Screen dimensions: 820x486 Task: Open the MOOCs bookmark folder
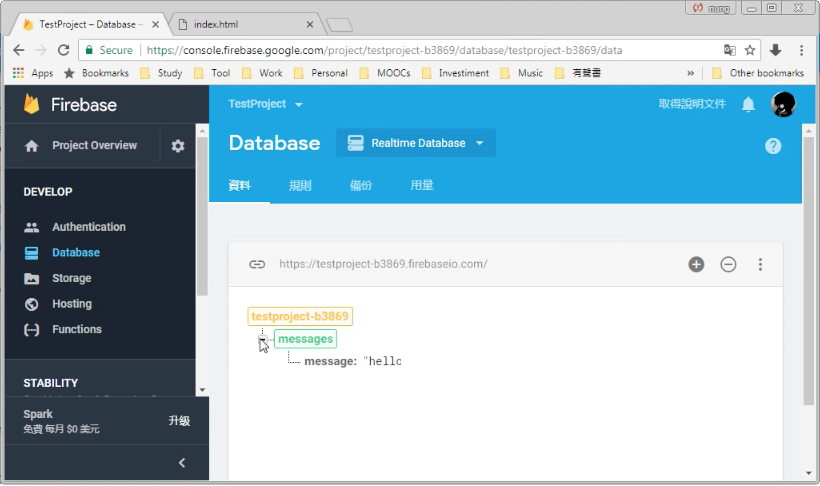click(385, 73)
